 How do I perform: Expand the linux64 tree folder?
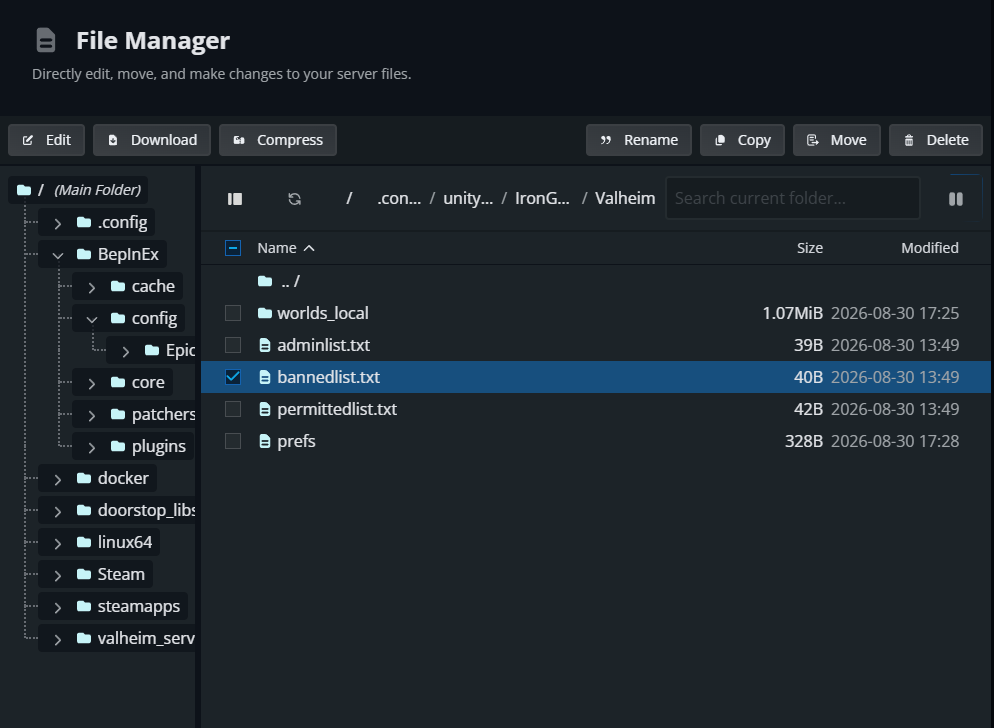58,543
